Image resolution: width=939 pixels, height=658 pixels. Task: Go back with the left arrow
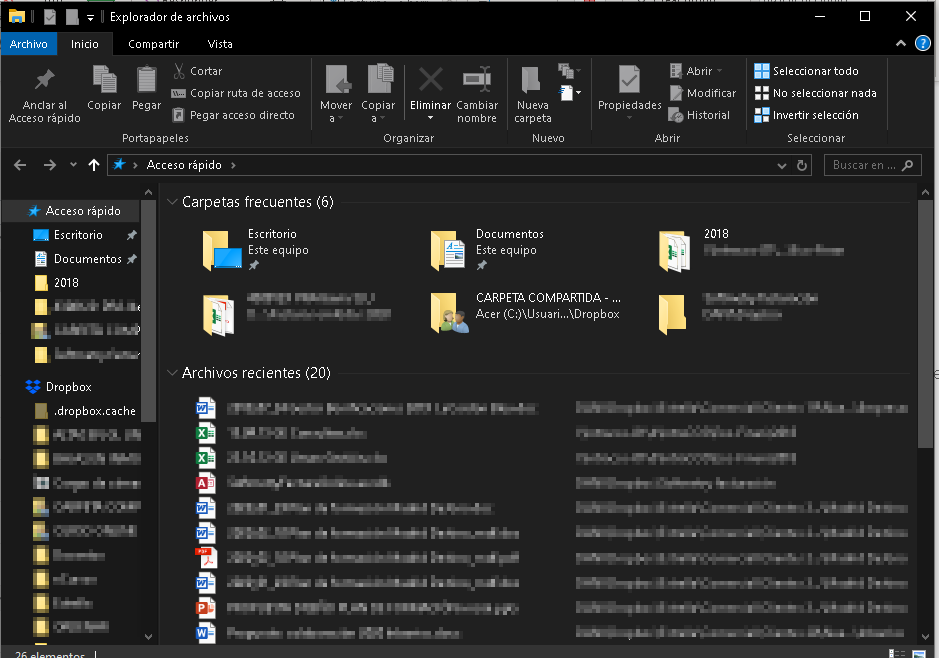coord(20,165)
